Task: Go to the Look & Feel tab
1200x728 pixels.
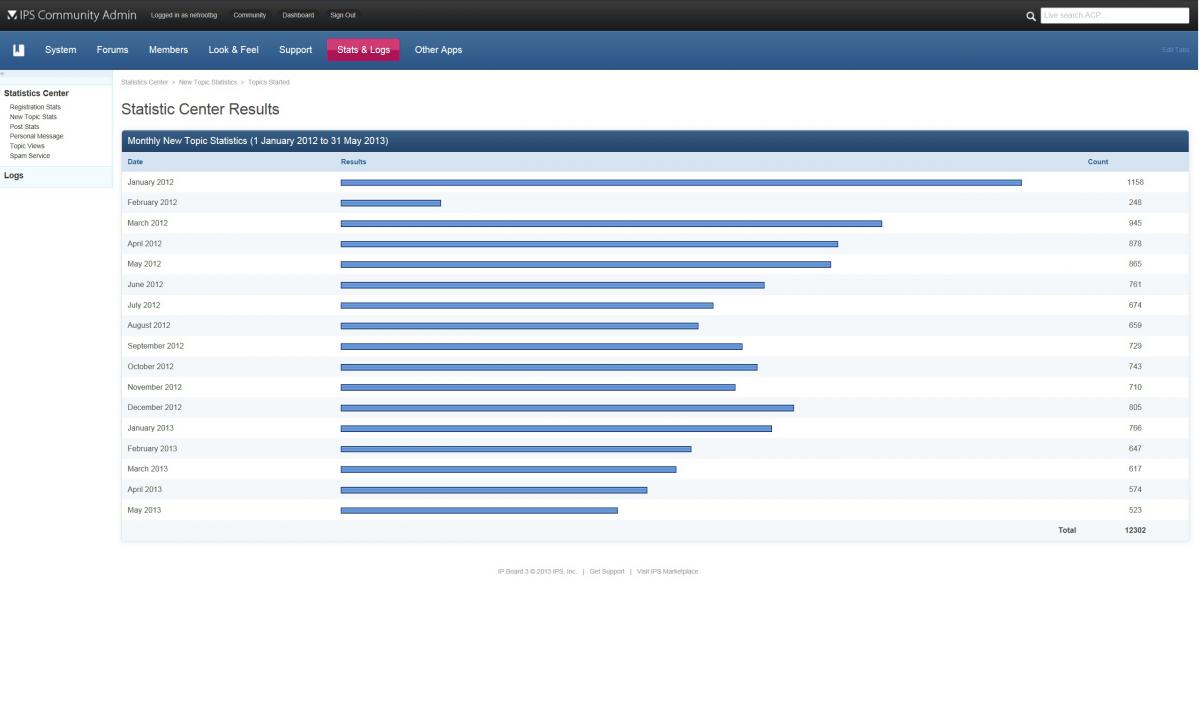Action: 233,50
